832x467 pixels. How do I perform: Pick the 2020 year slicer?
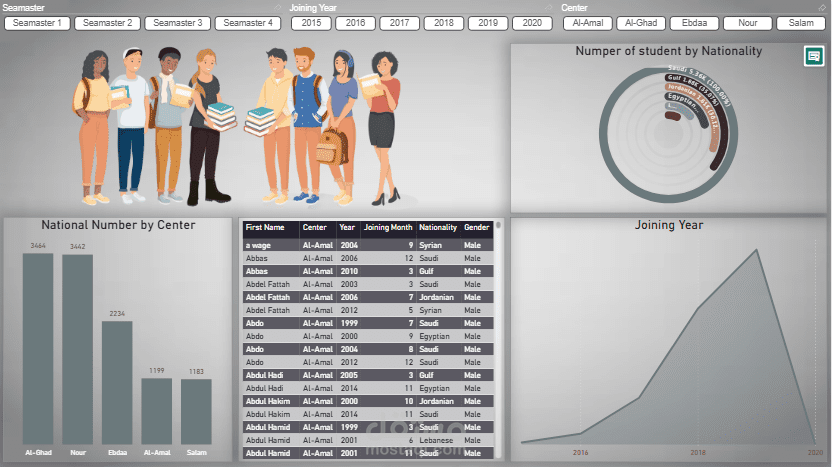pos(532,23)
